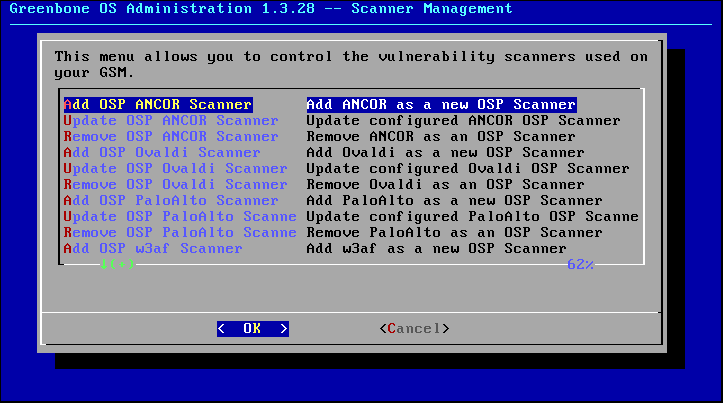Click description 'Update configured Ovaldi OSP Scanner'
The height and width of the screenshot is (403, 723).
point(468,169)
